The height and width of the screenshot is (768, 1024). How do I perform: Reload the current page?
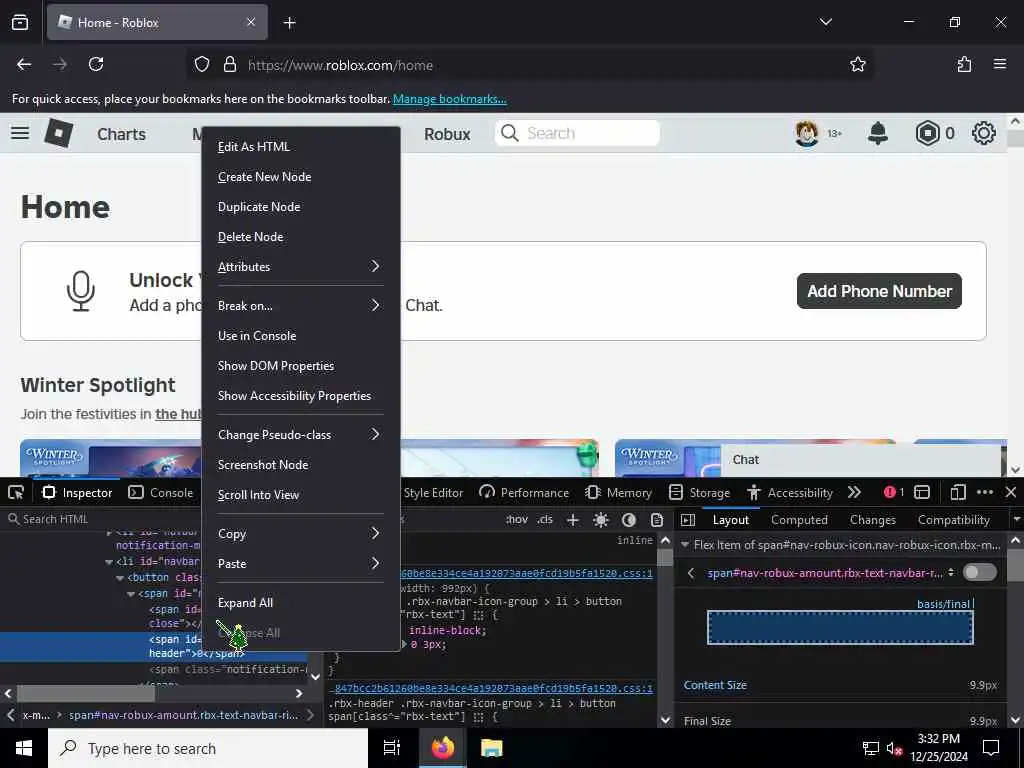point(96,64)
